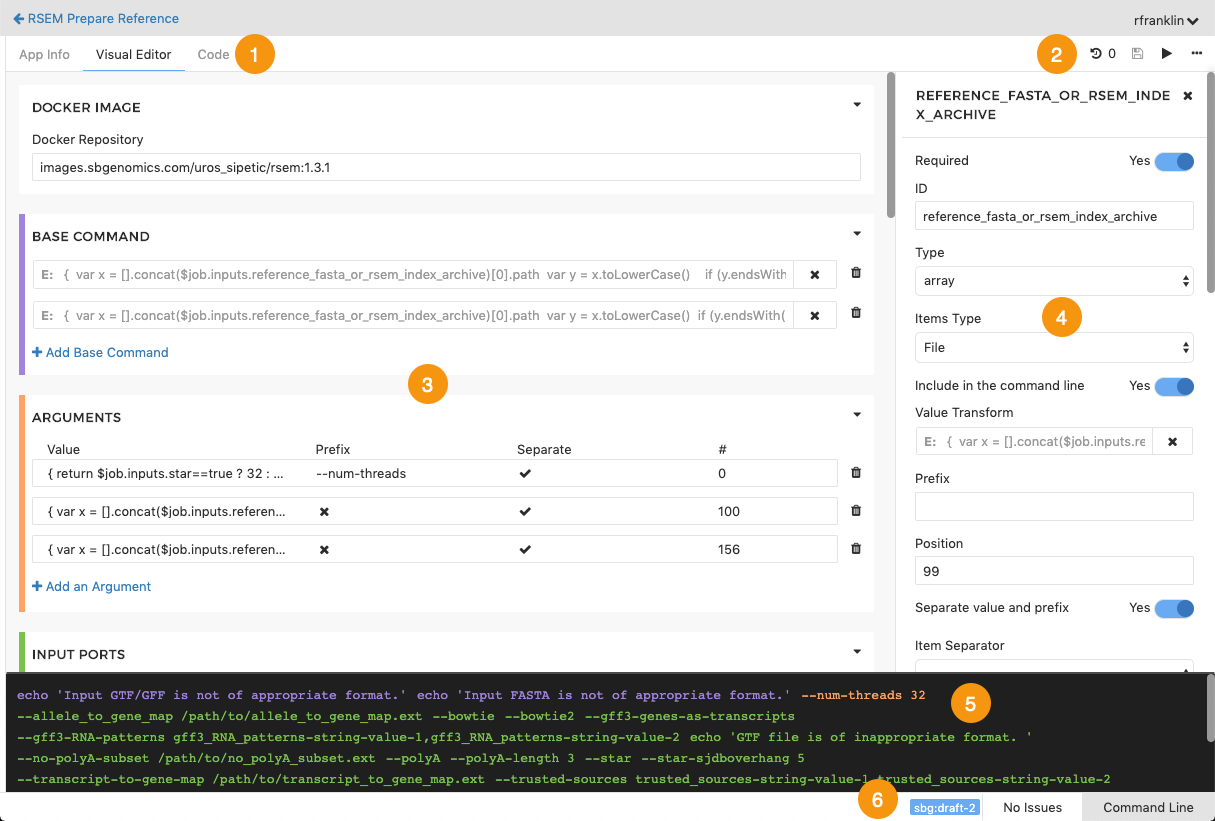Edit the Position field showing 99
The width and height of the screenshot is (1215, 821).
pyautogui.click(x=1054, y=571)
